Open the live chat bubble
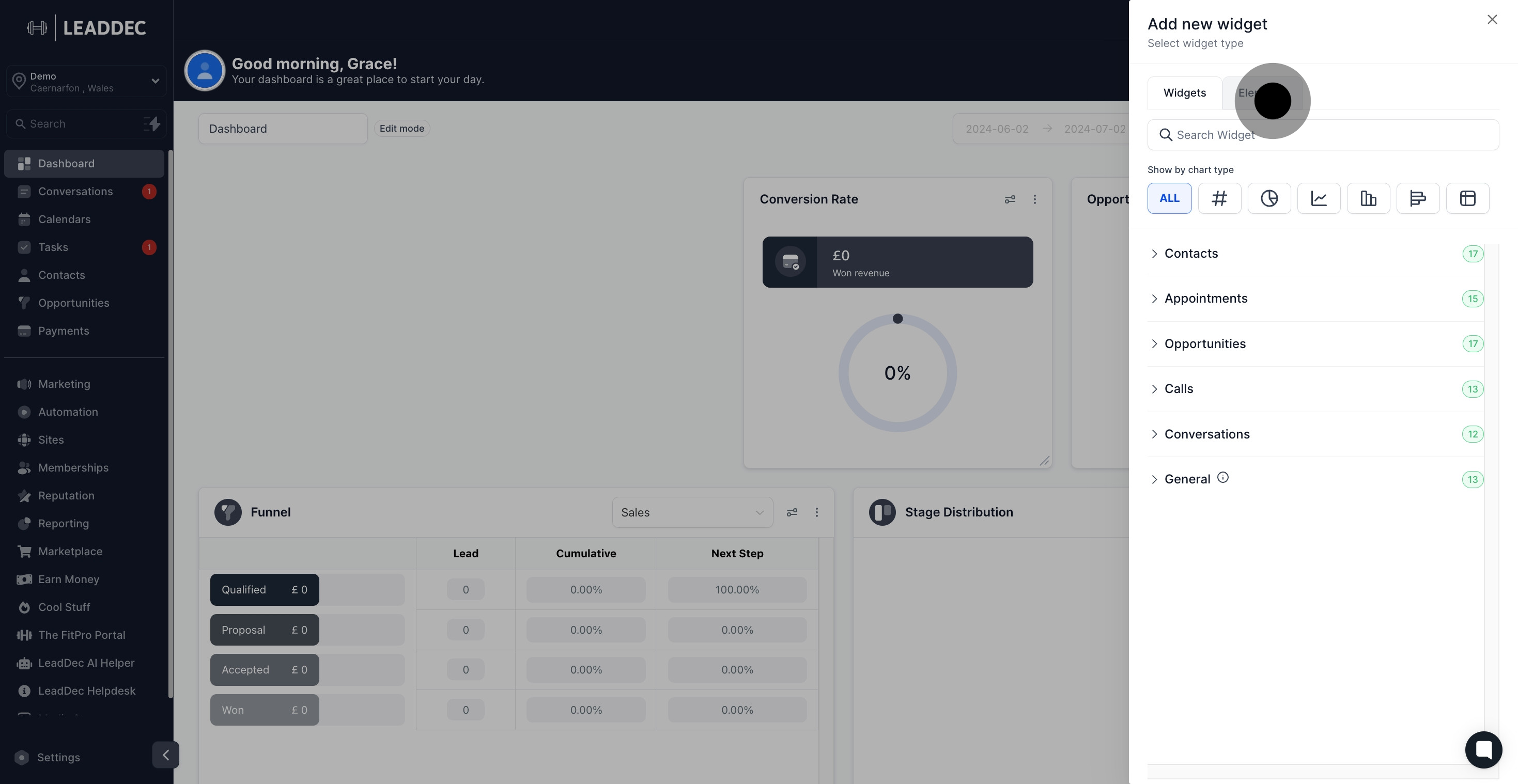This screenshot has height=784, width=1518. click(1483, 749)
